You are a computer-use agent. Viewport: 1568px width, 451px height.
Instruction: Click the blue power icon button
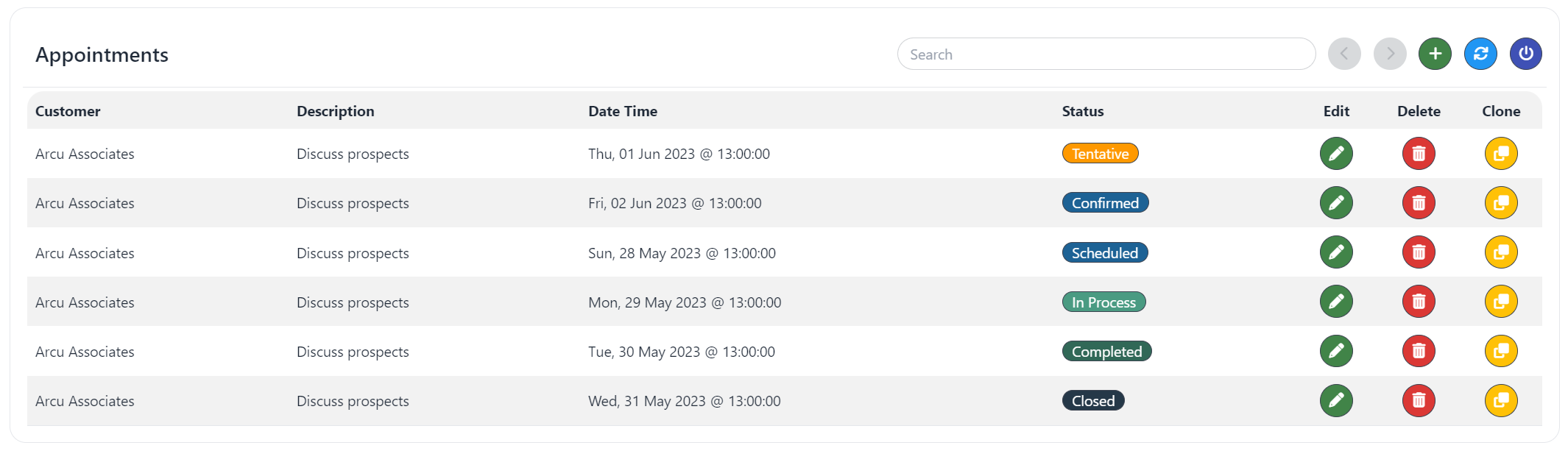pyautogui.click(x=1525, y=54)
